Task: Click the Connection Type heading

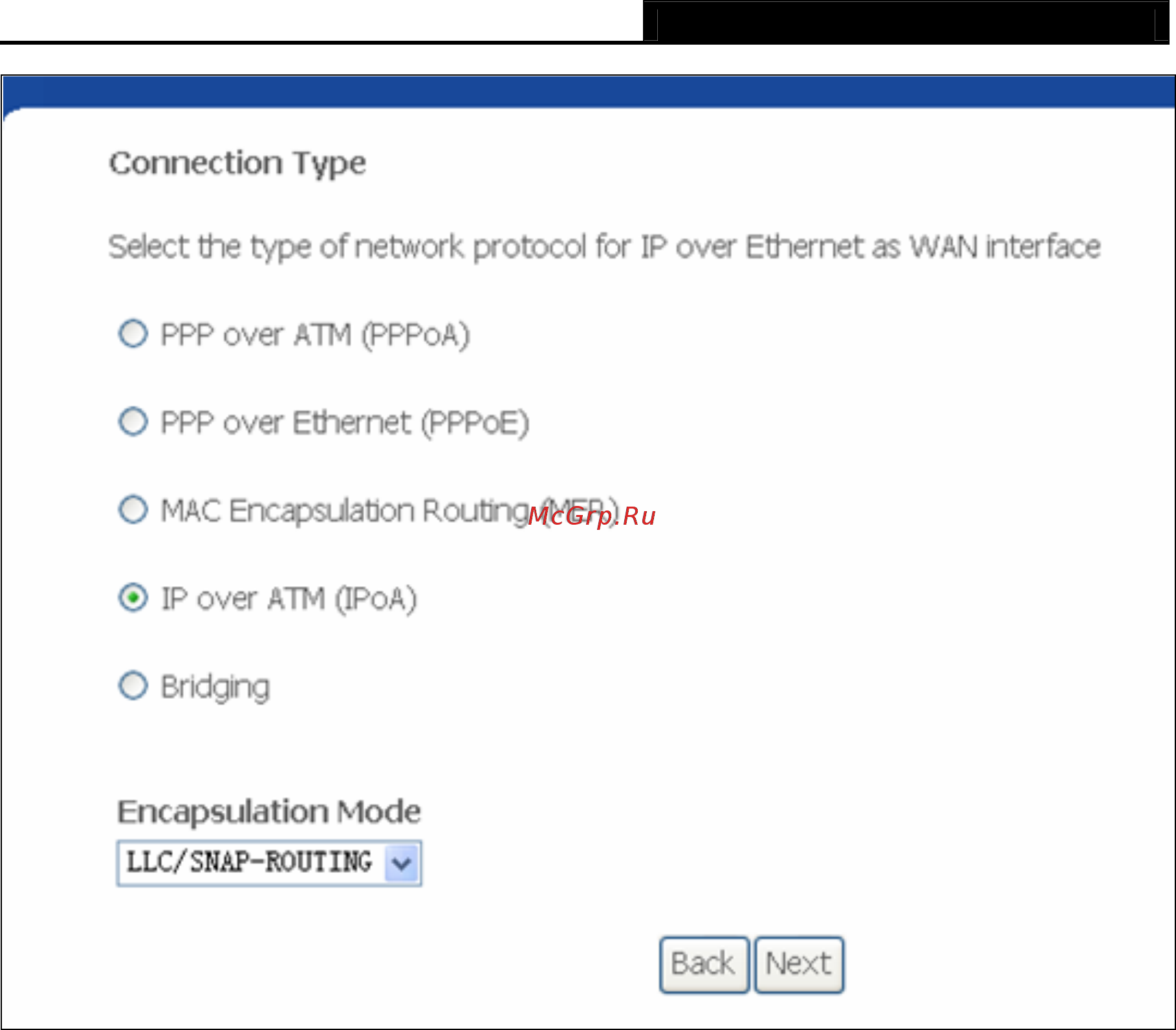Action: 237,163
